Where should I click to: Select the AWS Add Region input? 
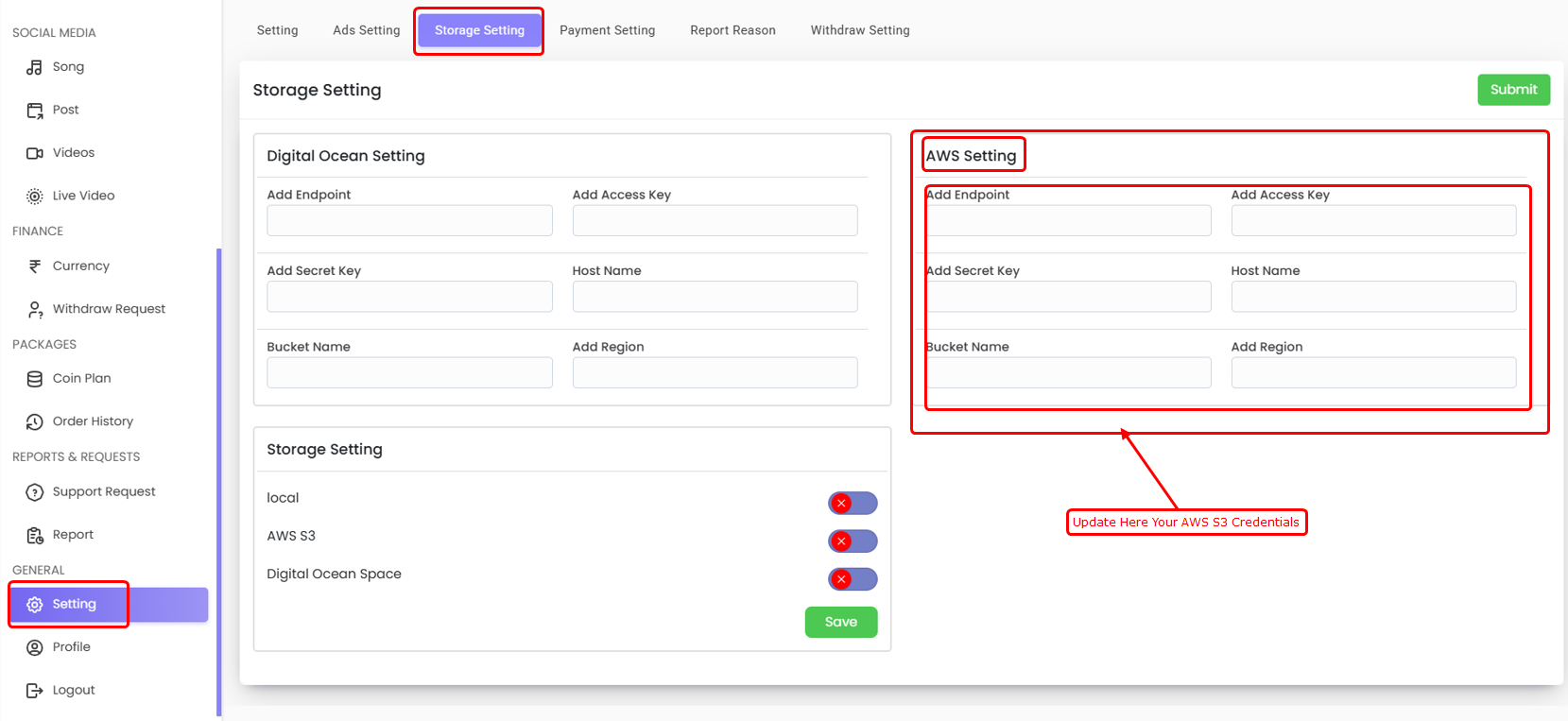(x=1372, y=372)
